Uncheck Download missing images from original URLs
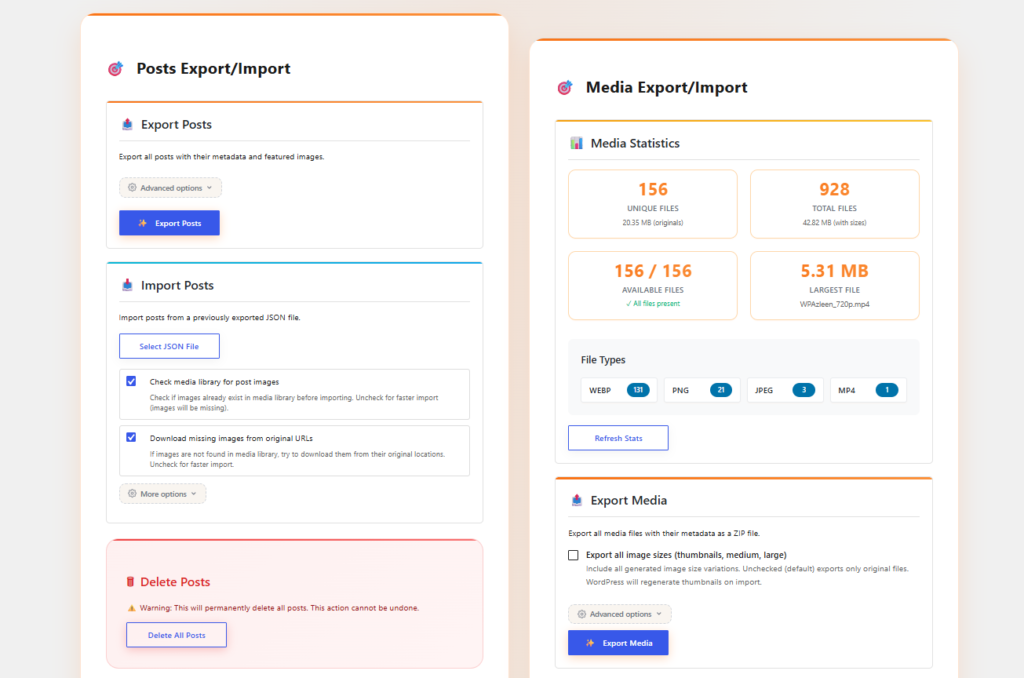 click(x=131, y=438)
